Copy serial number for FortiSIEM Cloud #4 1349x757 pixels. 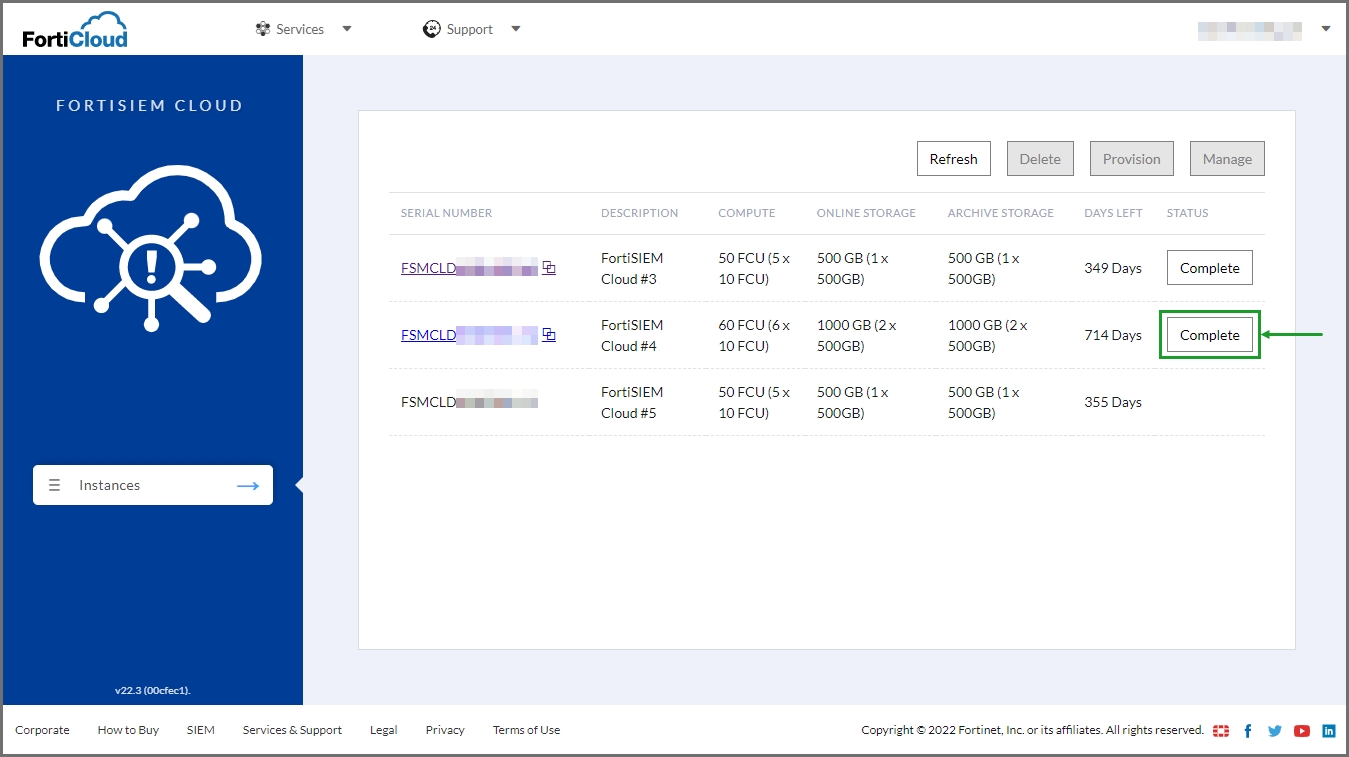[x=549, y=335]
